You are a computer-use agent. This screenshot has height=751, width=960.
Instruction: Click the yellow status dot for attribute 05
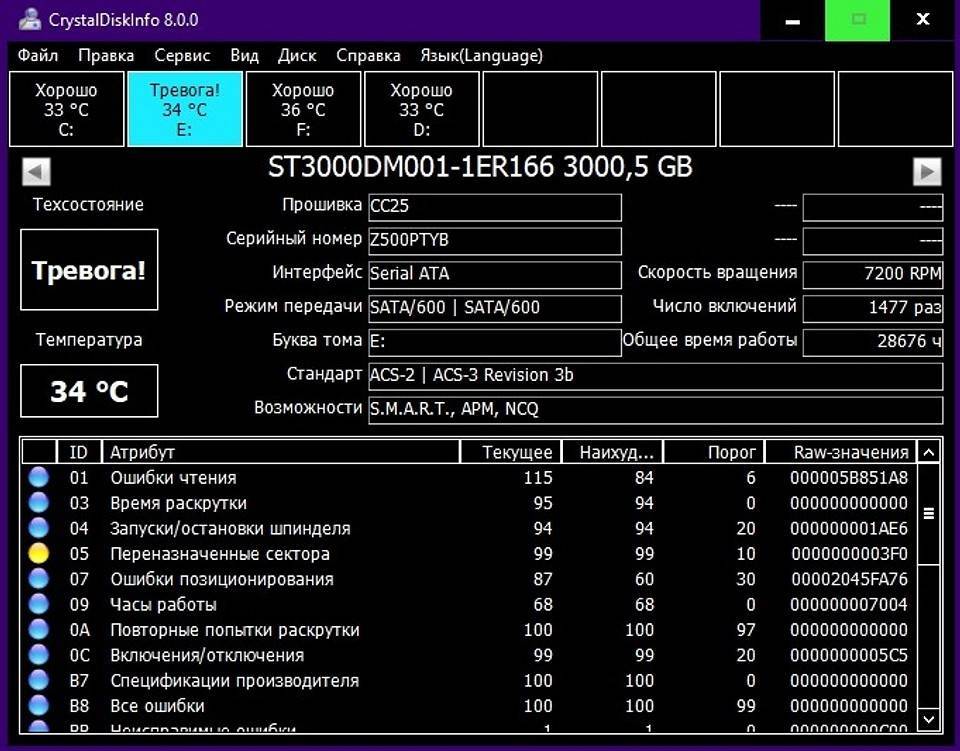point(39,554)
